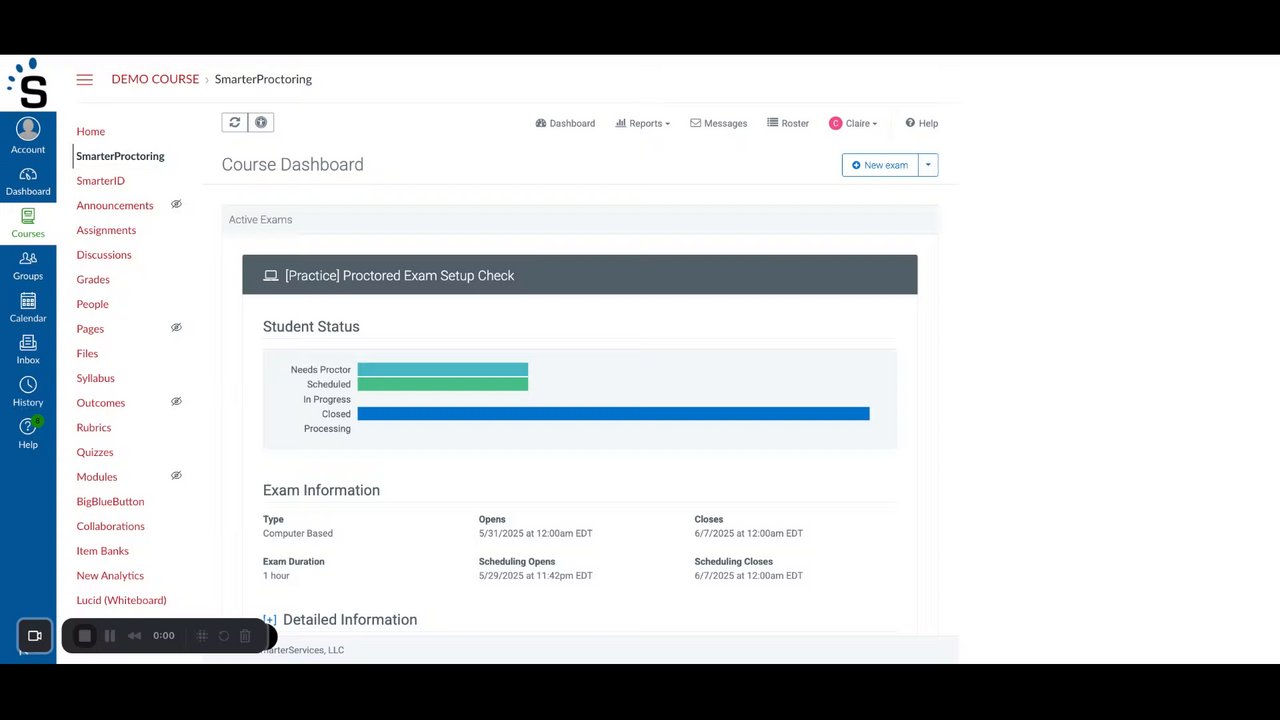This screenshot has width=1280, height=720.
Task: Open the People course link
Action: click(x=92, y=304)
